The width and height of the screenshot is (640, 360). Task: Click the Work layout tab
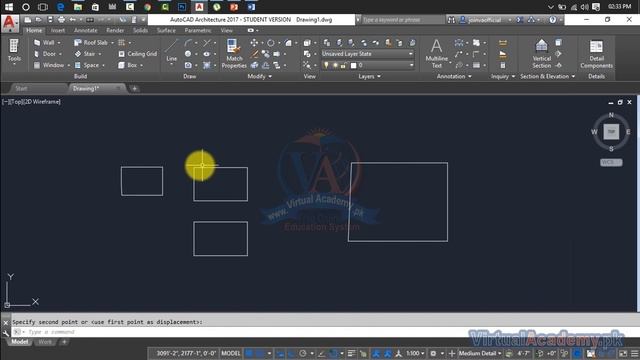[45, 342]
